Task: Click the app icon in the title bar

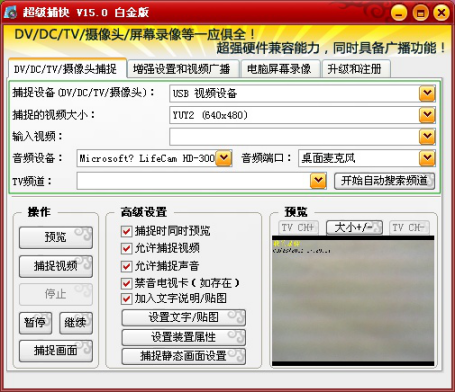Action: (11, 13)
